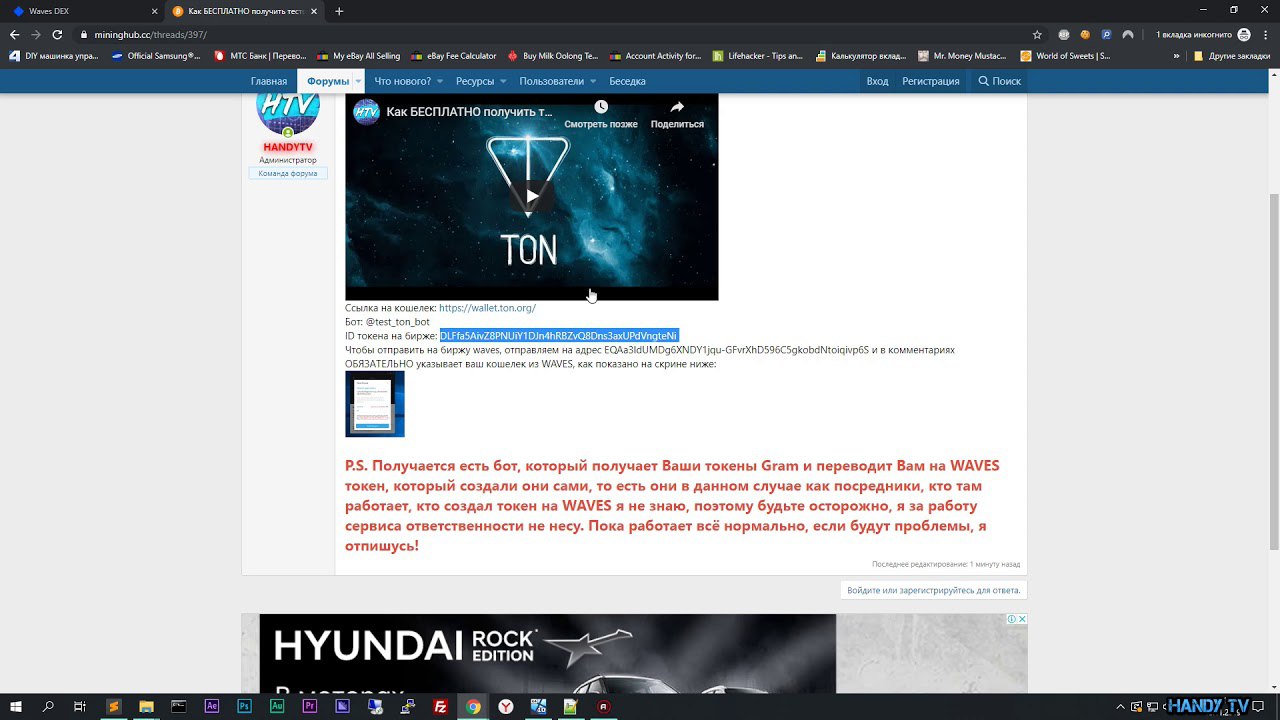The width and height of the screenshot is (1280, 720).
Task: Play the TON YouTube video
Action: [x=531, y=197]
